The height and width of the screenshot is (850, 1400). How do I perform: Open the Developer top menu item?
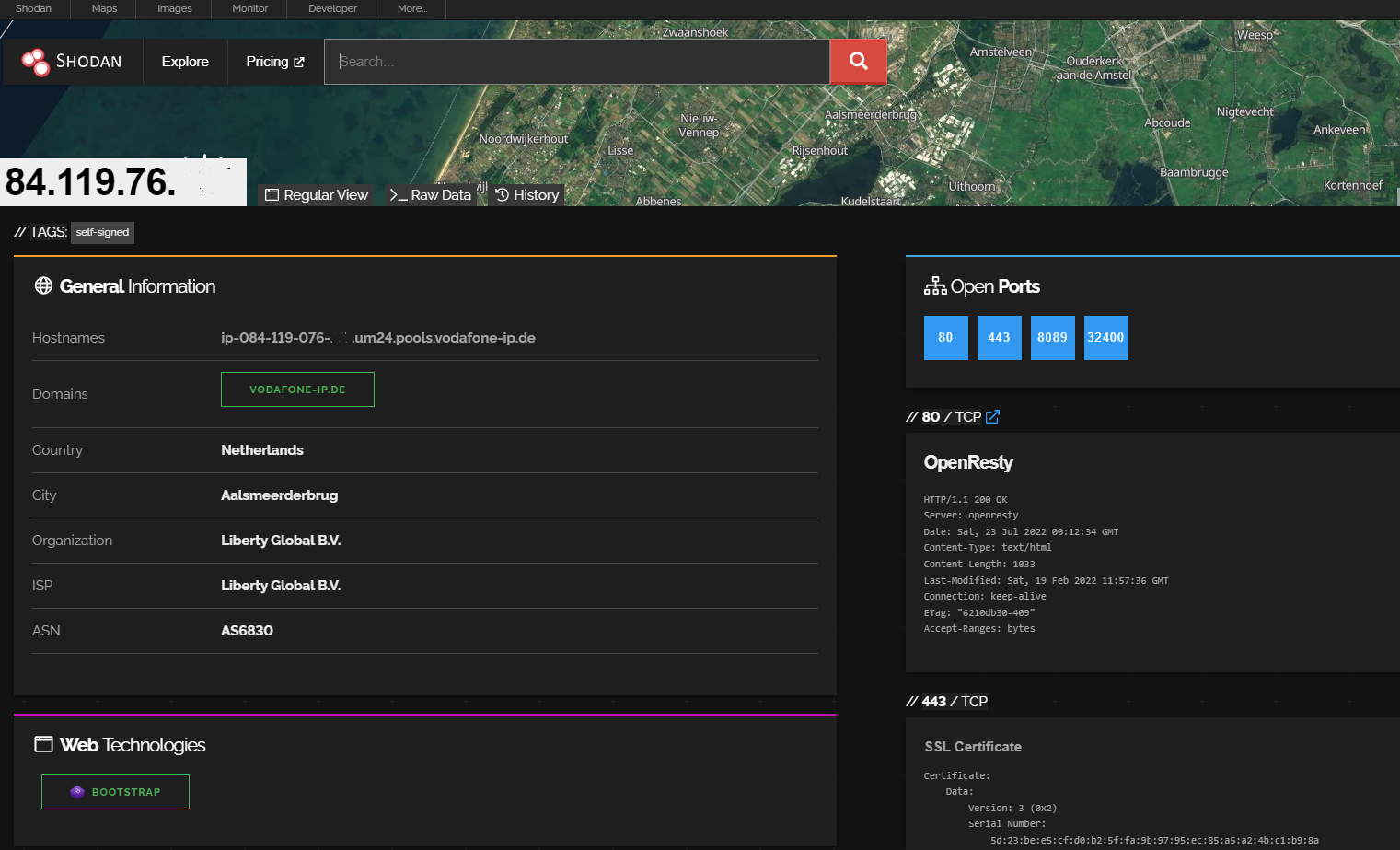pos(332,8)
